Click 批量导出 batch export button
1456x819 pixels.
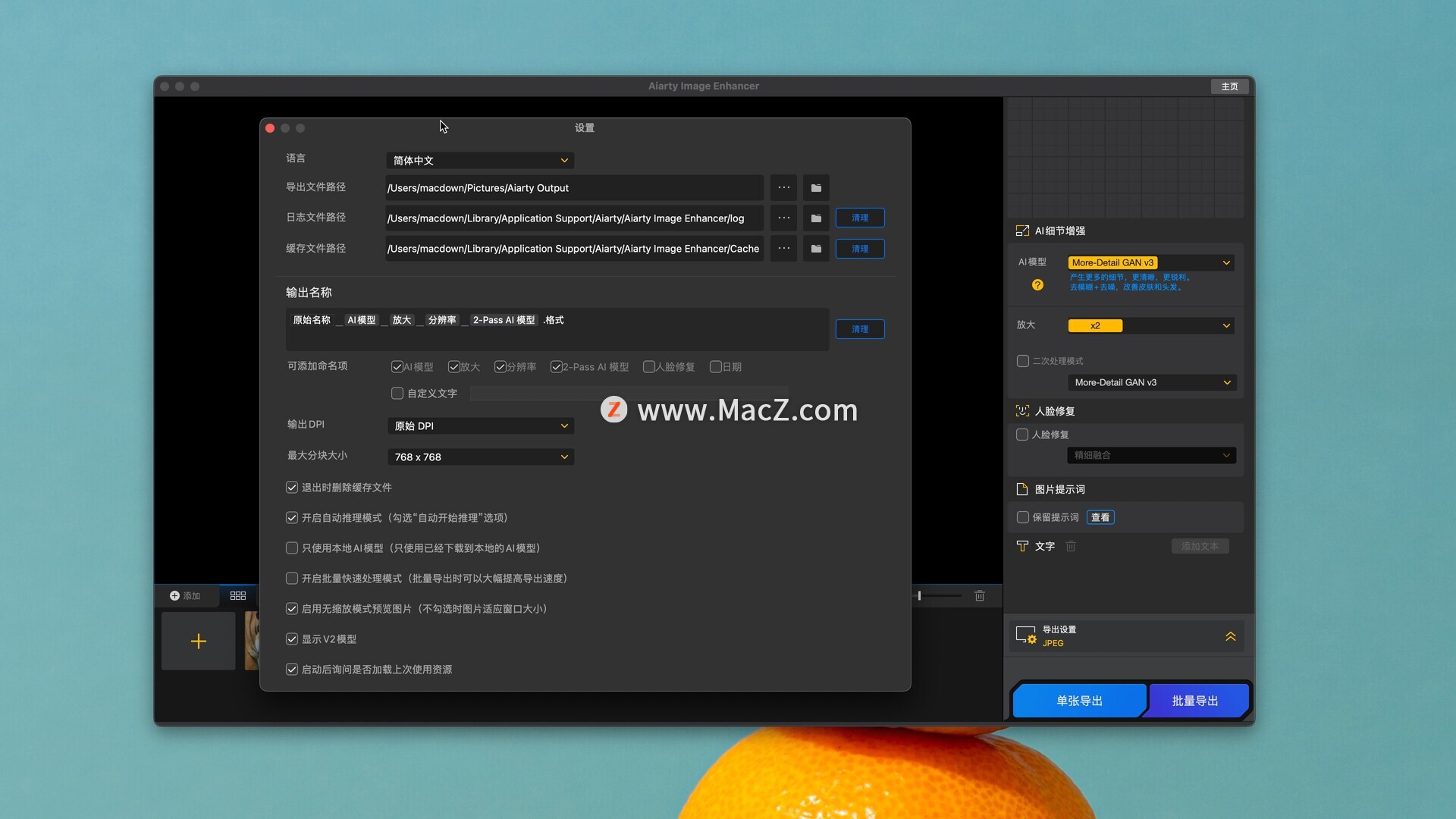[x=1195, y=701]
